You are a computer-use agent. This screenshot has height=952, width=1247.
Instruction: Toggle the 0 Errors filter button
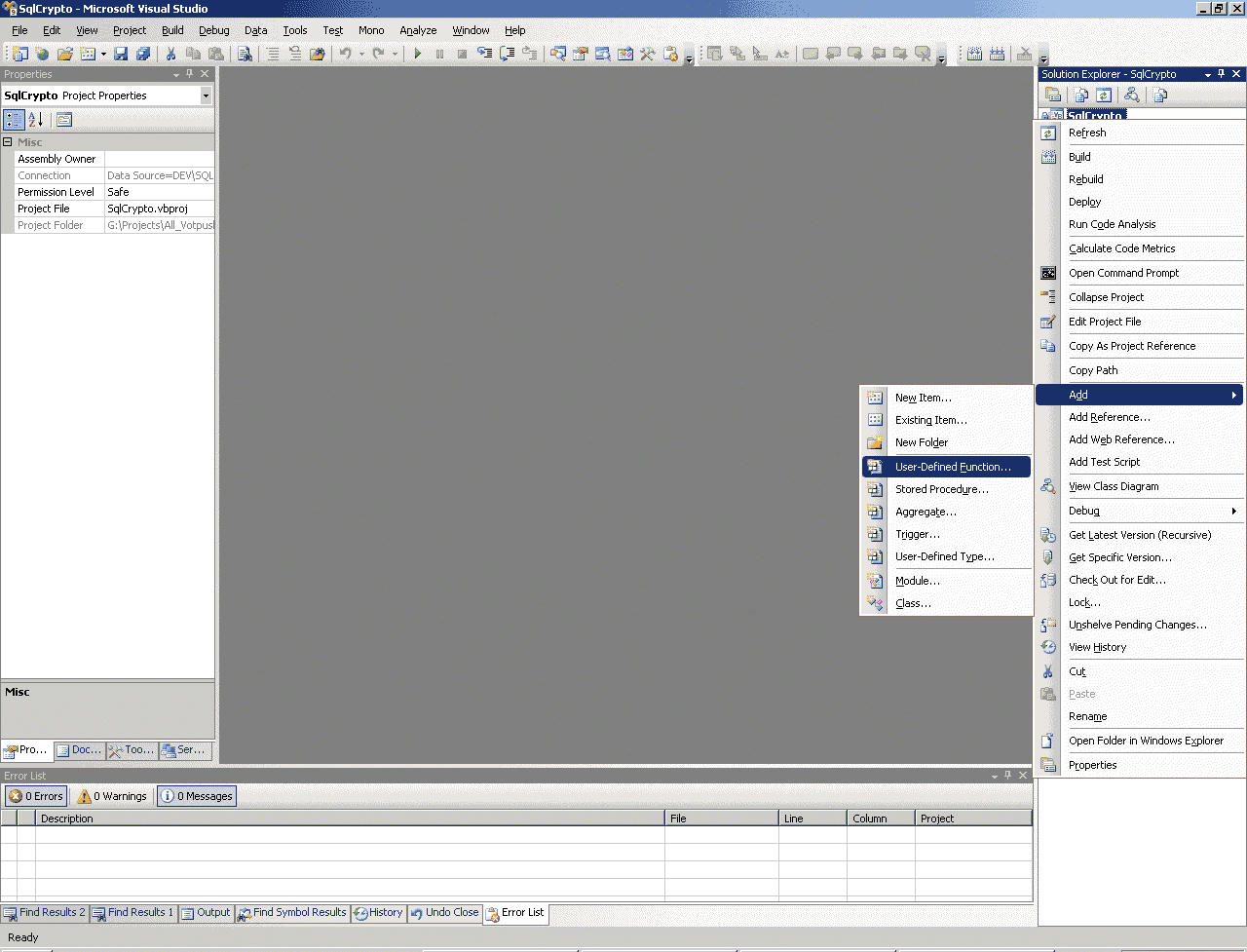point(36,796)
